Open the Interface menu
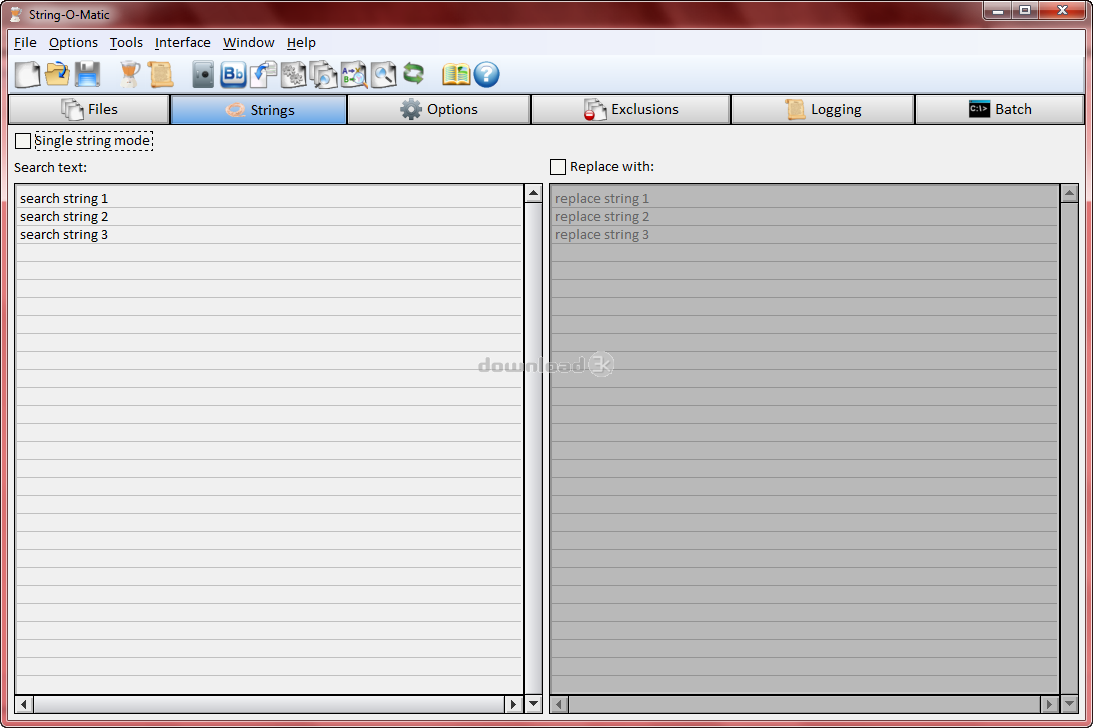The width and height of the screenshot is (1093, 728). pyautogui.click(x=182, y=43)
